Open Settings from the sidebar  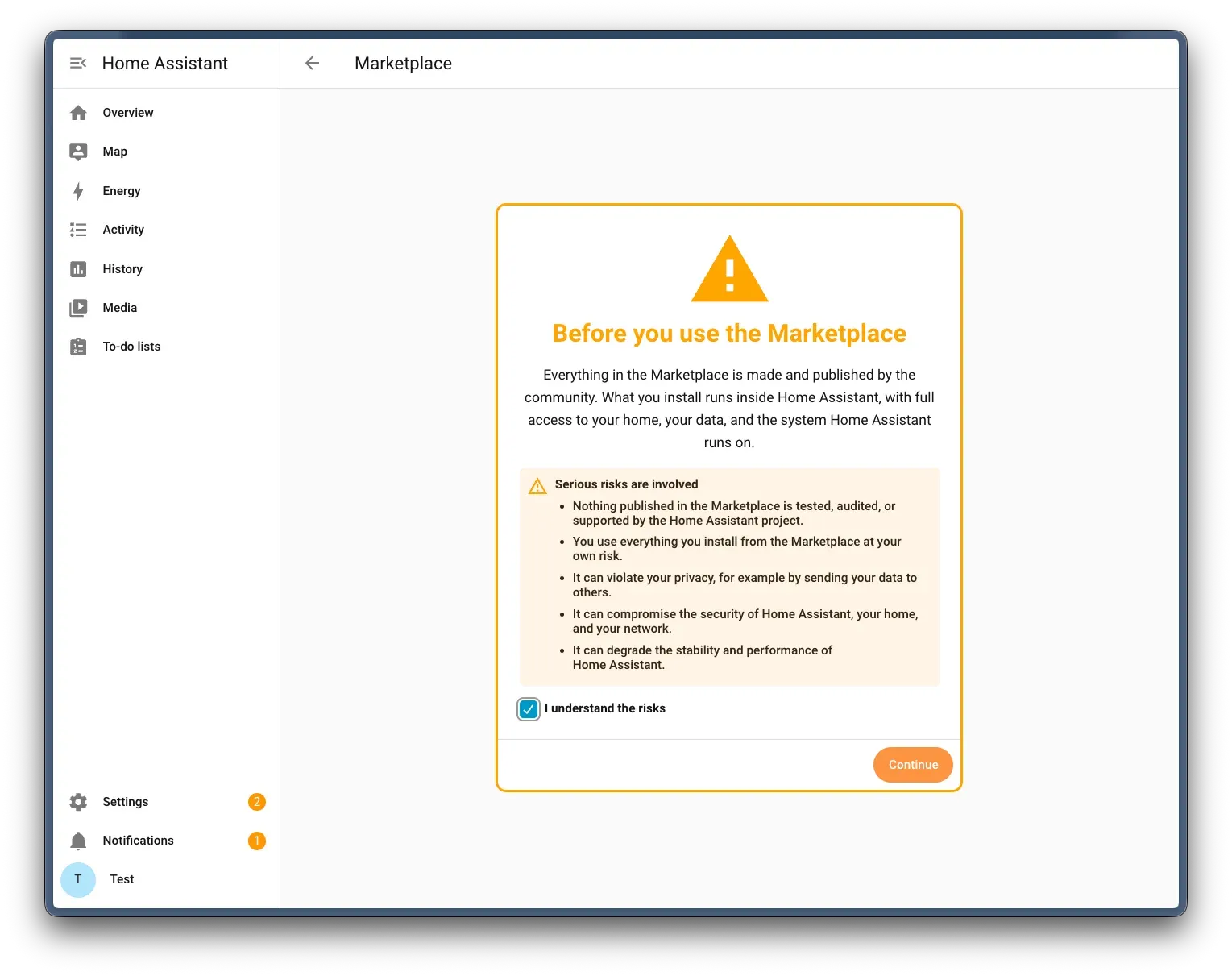[x=167, y=802]
